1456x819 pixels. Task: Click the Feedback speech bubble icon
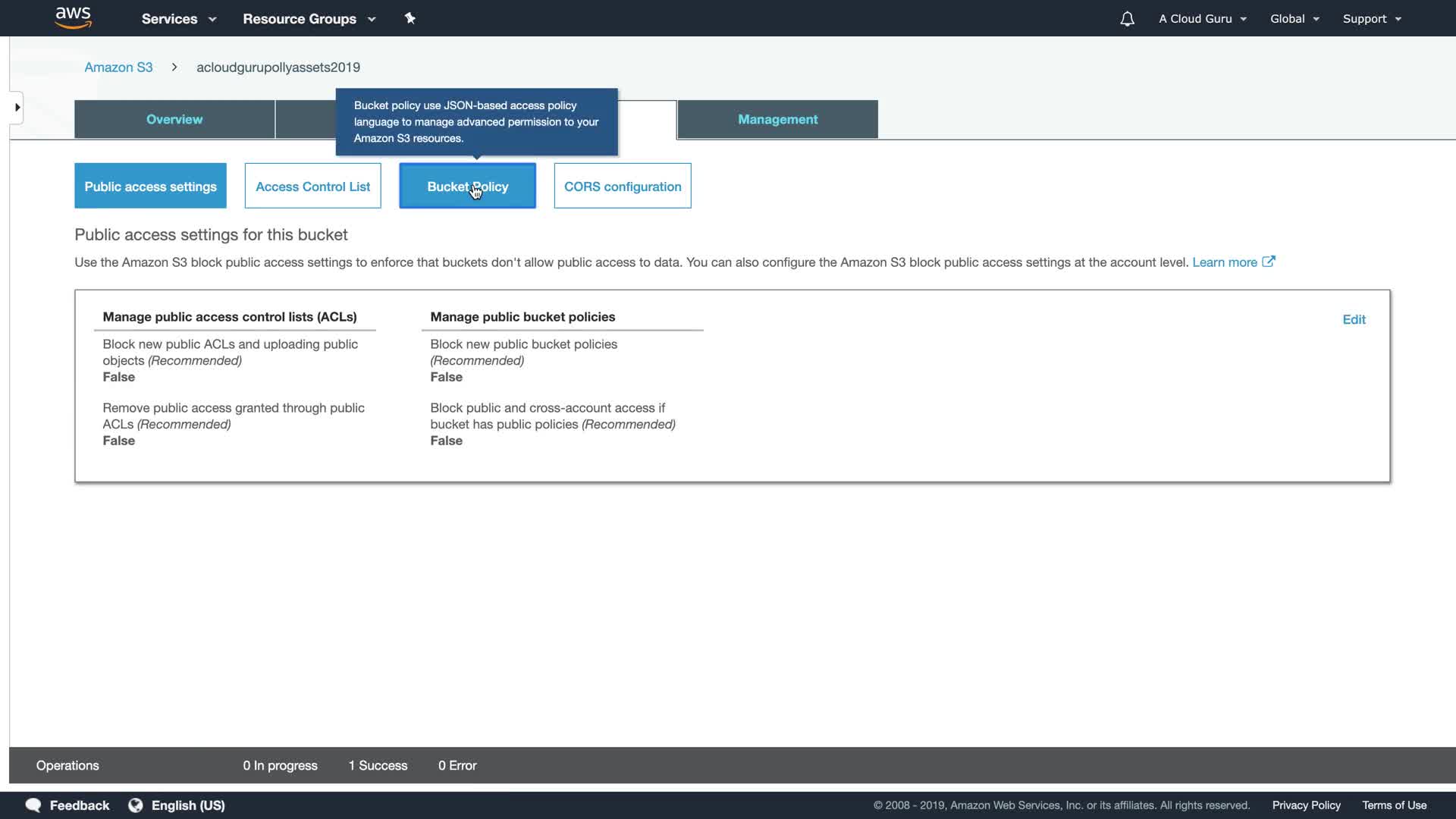33,805
